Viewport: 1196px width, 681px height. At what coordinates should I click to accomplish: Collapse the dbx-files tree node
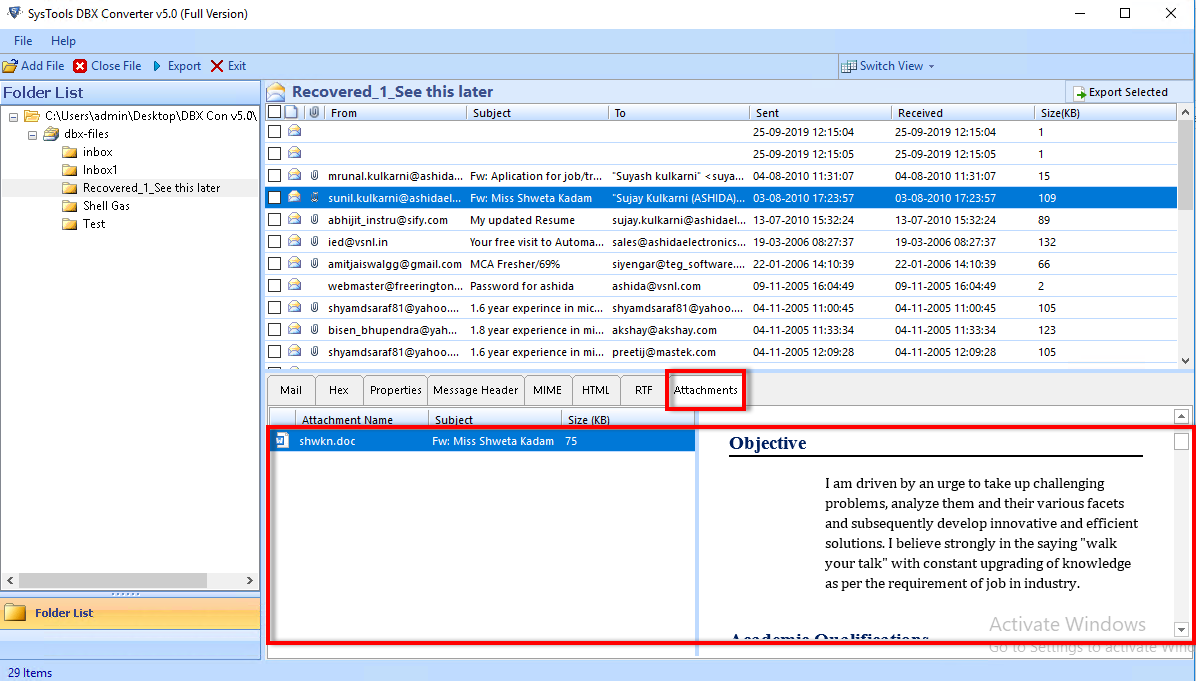(x=32, y=135)
